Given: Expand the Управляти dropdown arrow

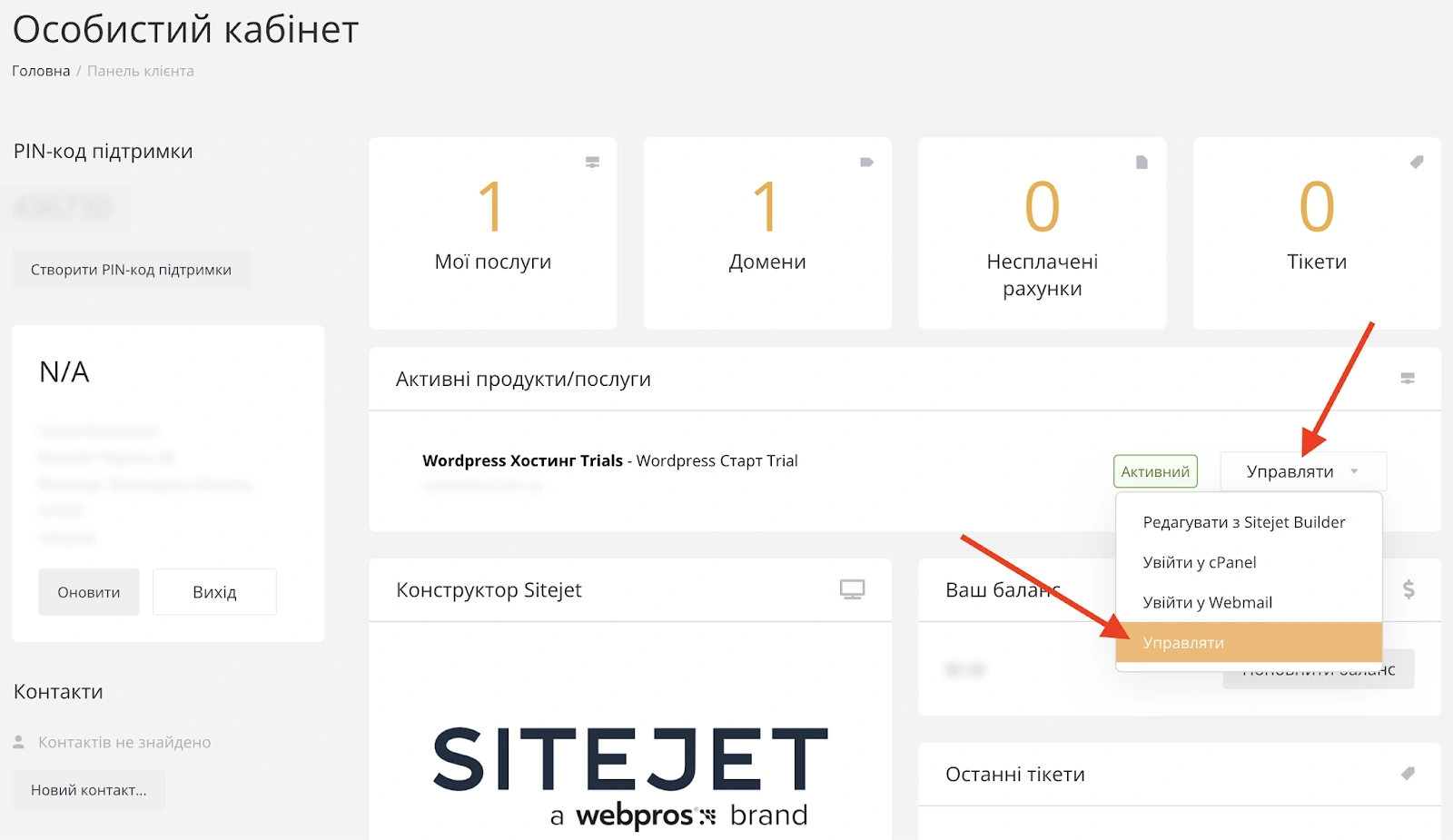Looking at the screenshot, I should point(1354,471).
